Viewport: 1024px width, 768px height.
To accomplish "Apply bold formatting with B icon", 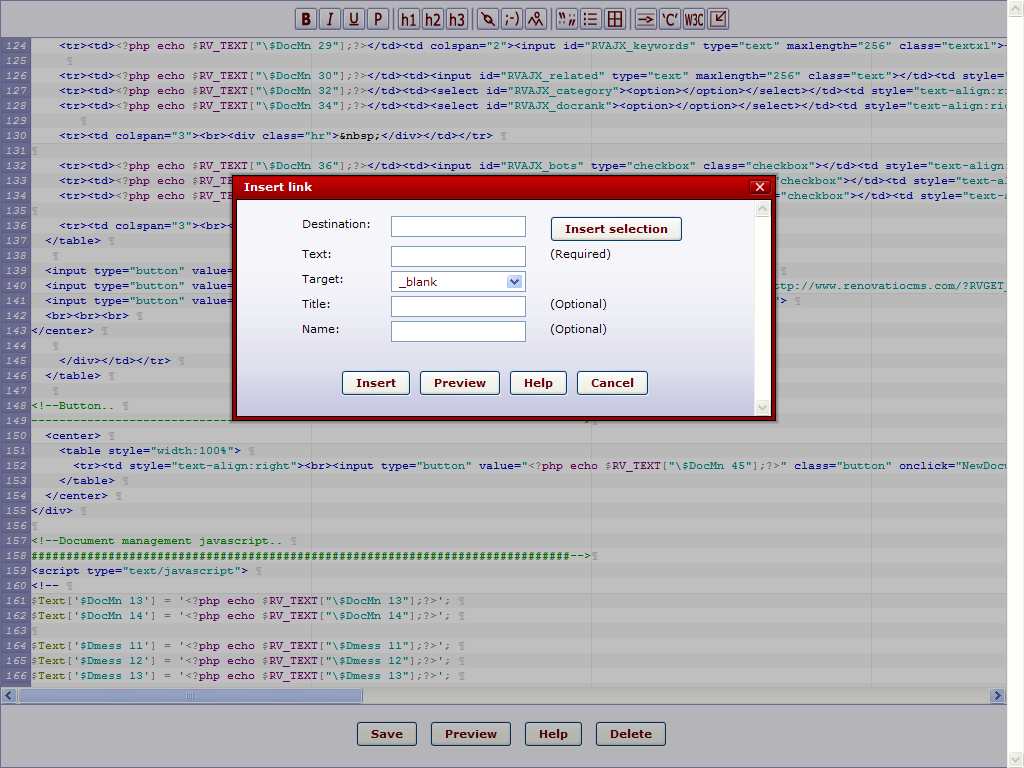I will tap(306, 19).
